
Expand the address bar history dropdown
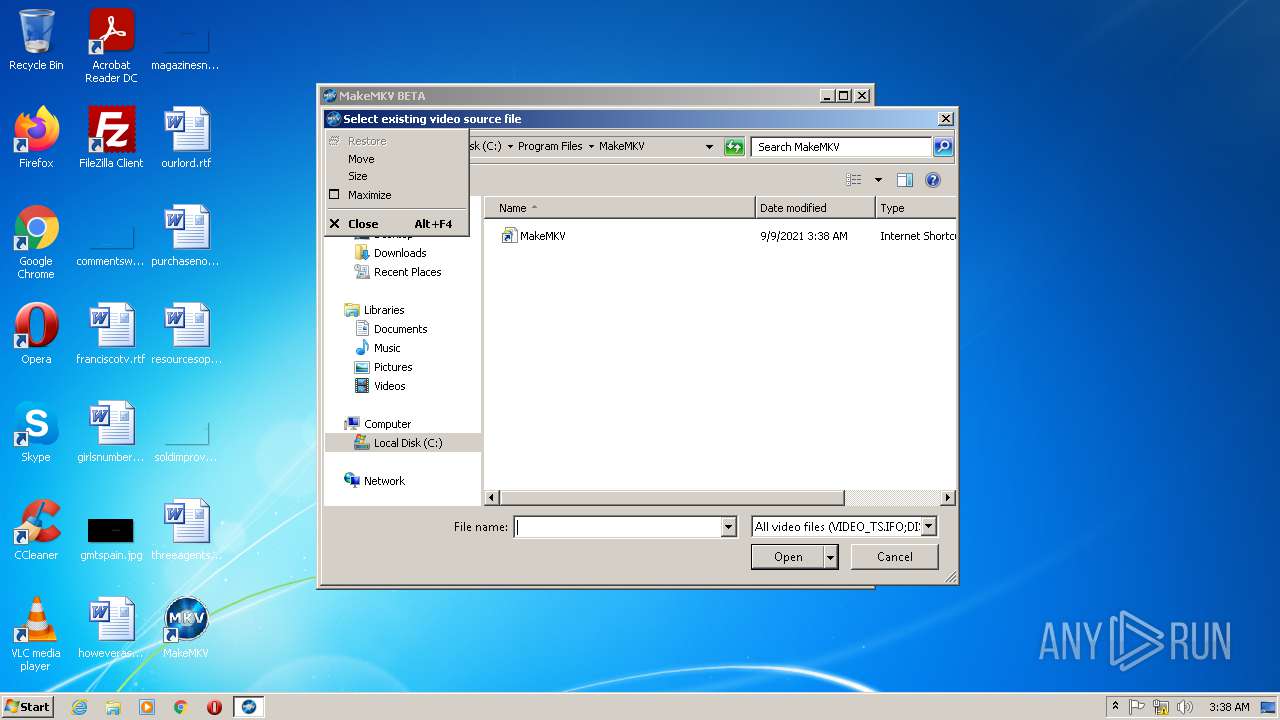[710, 147]
